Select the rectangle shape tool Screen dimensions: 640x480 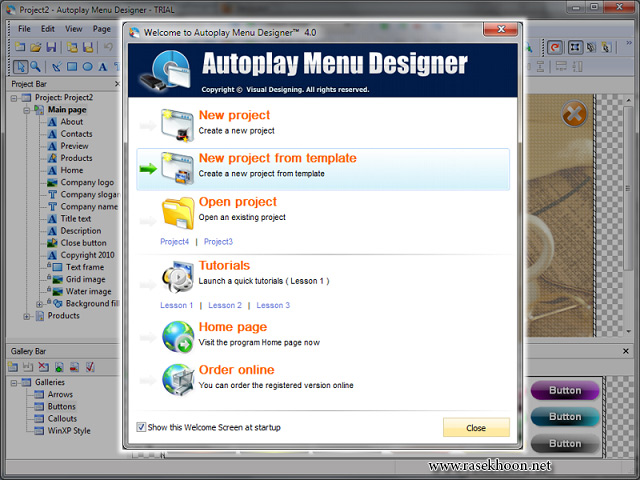point(72,66)
